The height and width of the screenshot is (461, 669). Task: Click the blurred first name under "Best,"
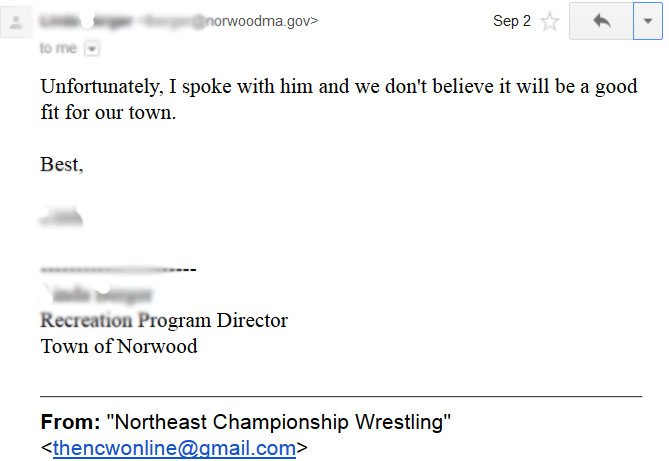pyautogui.click(x=62, y=216)
